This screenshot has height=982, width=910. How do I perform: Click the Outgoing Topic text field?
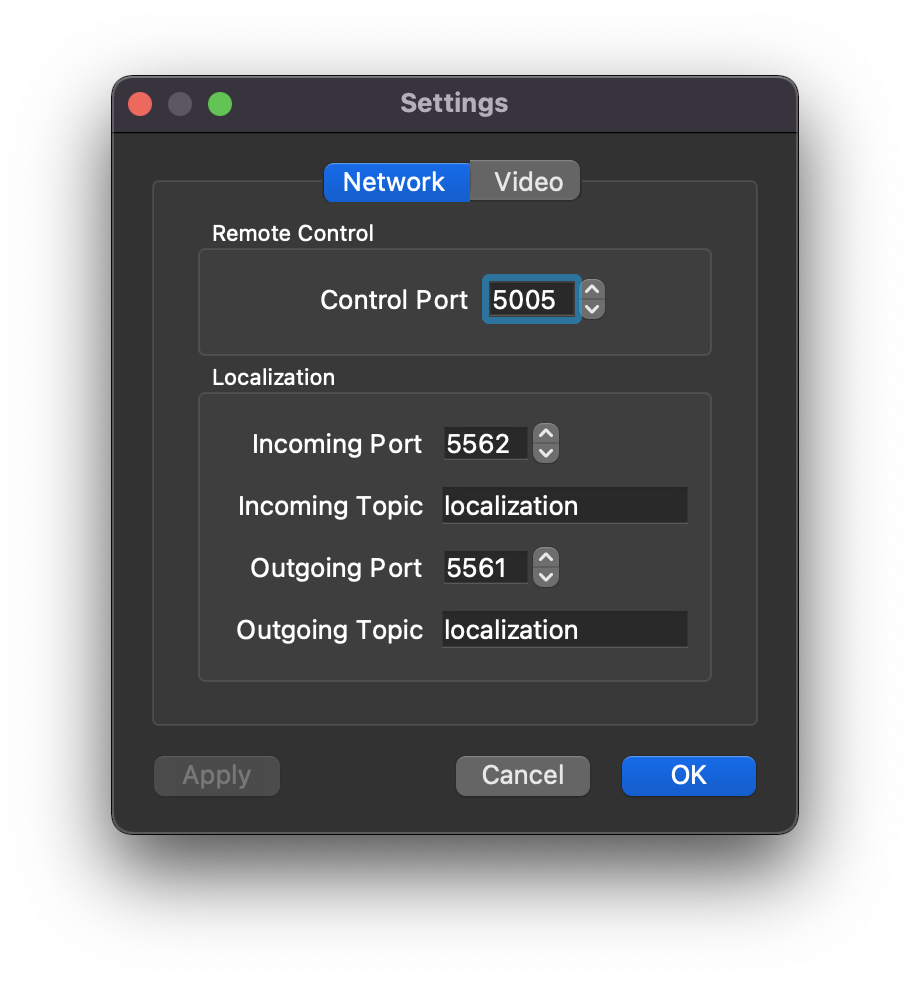pos(564,630)
